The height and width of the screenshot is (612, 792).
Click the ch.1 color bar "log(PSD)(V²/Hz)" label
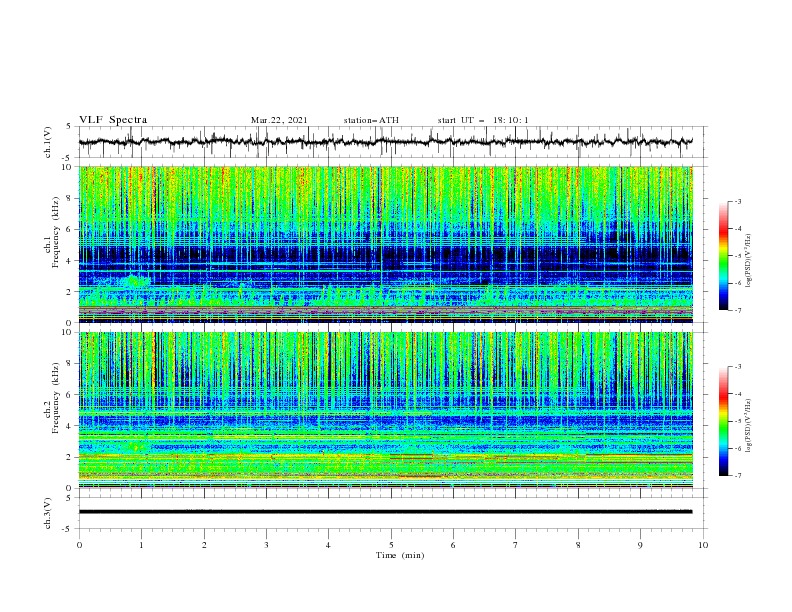pyautogui.click(x=749, y=261)
